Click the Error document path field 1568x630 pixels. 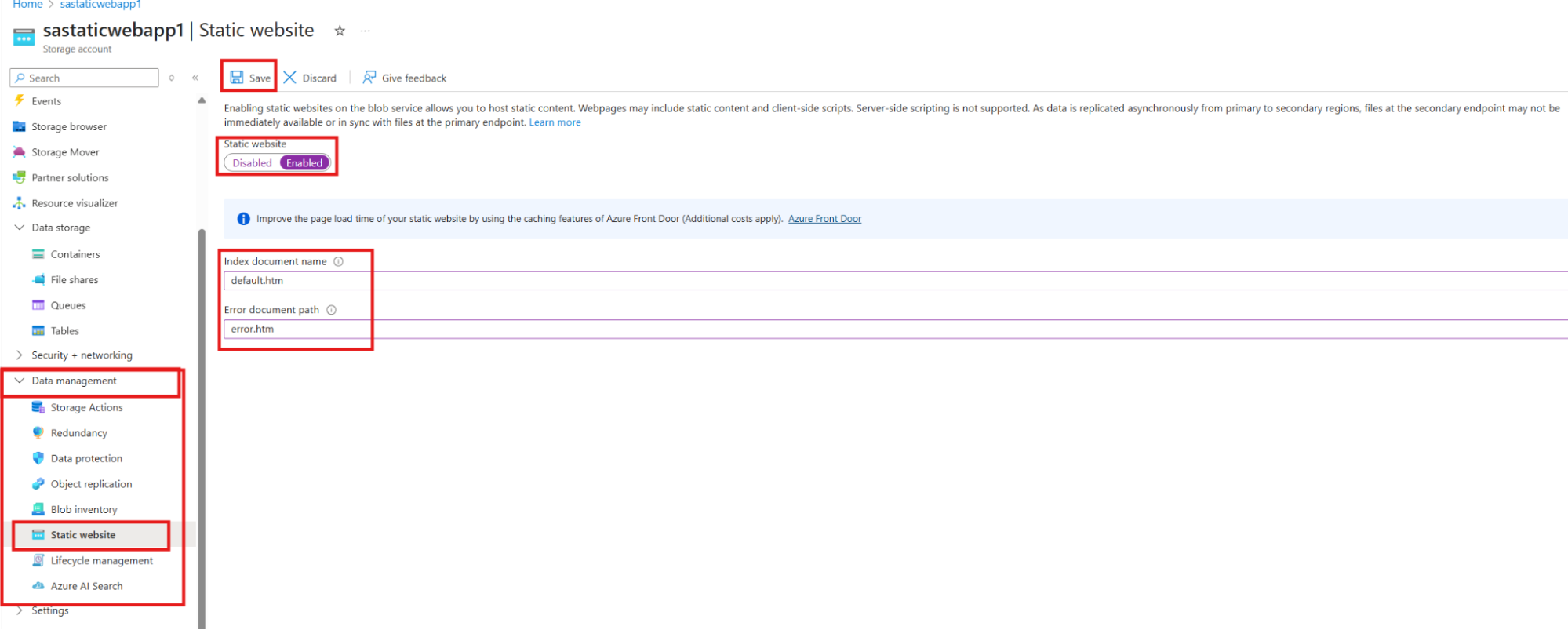click(x=896, y=329)
